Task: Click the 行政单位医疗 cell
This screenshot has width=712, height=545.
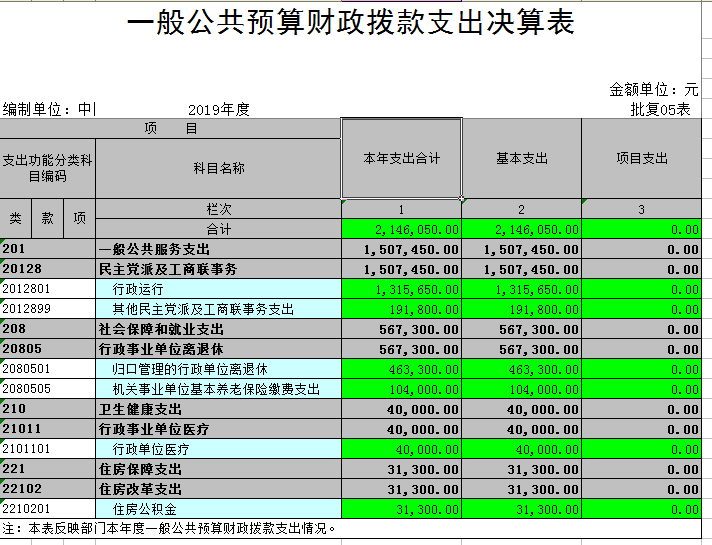Action: pyautogui.click(x=218, y=449)
